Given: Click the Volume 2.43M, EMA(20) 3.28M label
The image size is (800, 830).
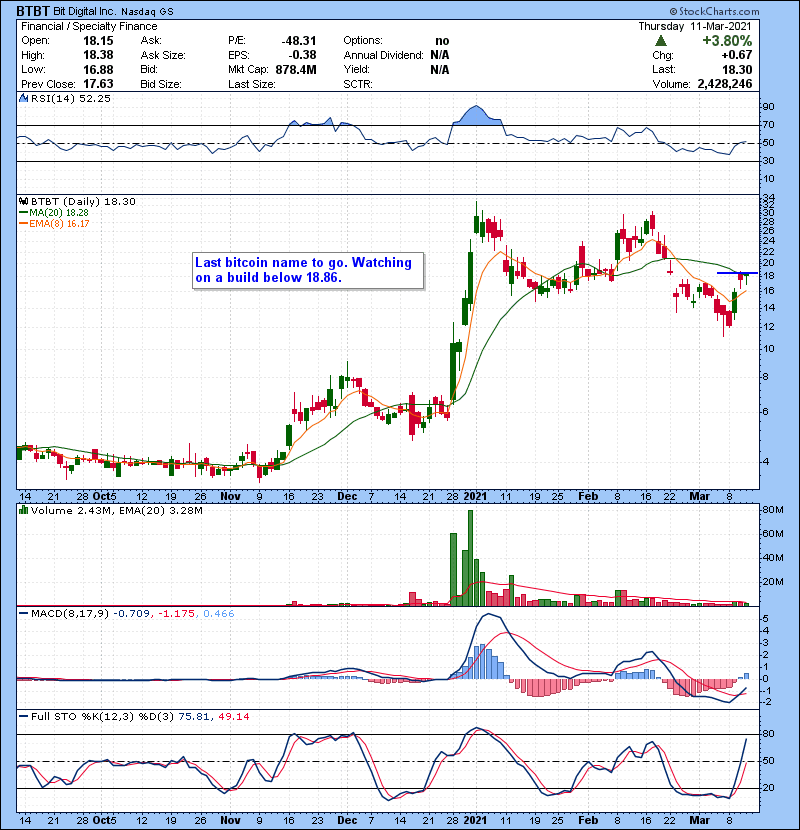Looking at the screenshot, I should pos(116,511).
